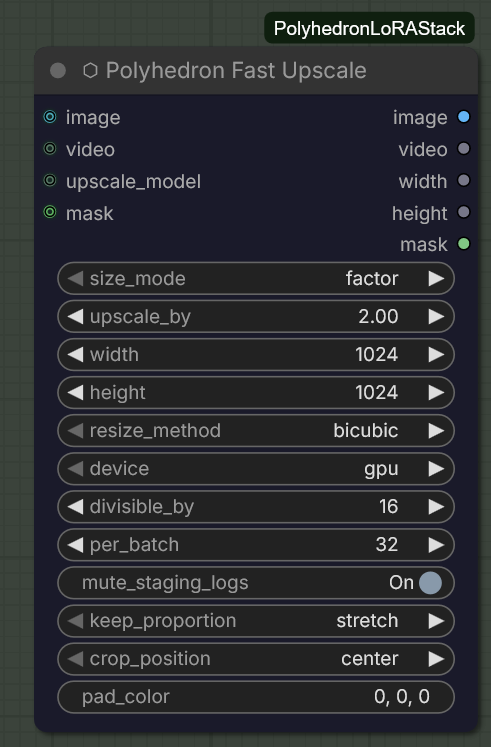Select next crop_position with right arrow
491x747 pixels.
pyautogui.click(x=436, y=659)
